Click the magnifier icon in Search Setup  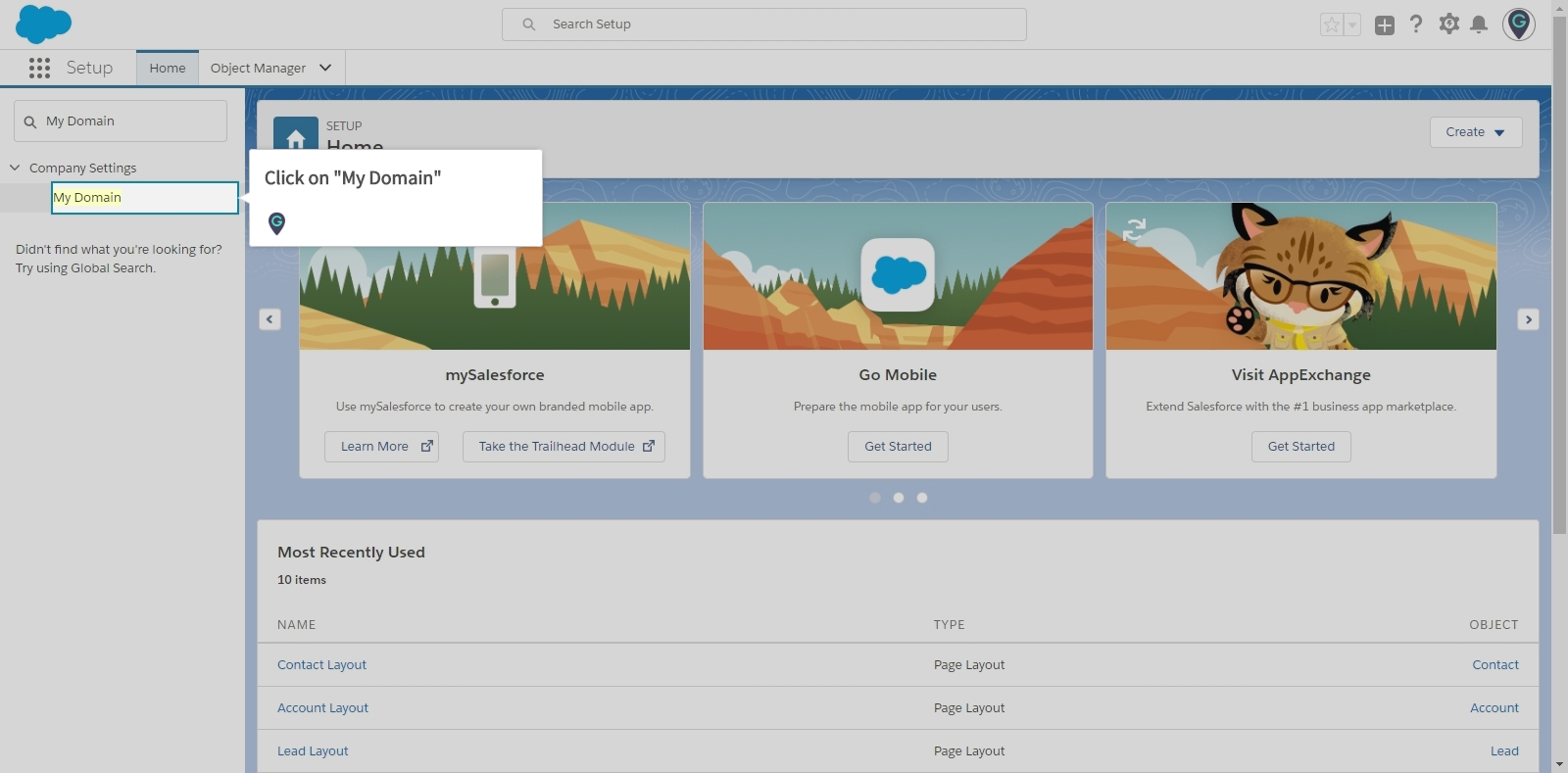point(528,24)
